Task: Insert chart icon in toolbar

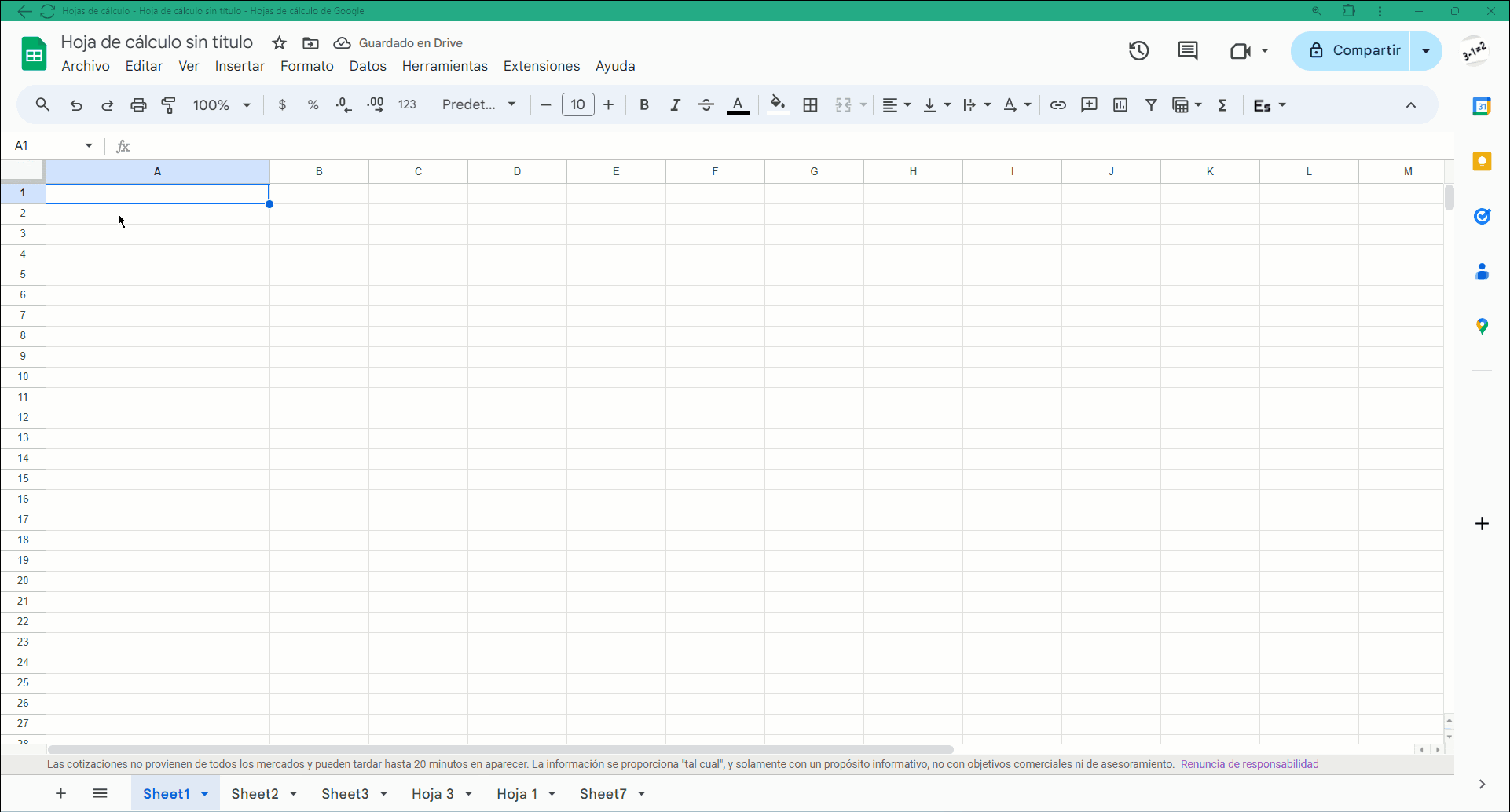Action: click(1120, 105)
